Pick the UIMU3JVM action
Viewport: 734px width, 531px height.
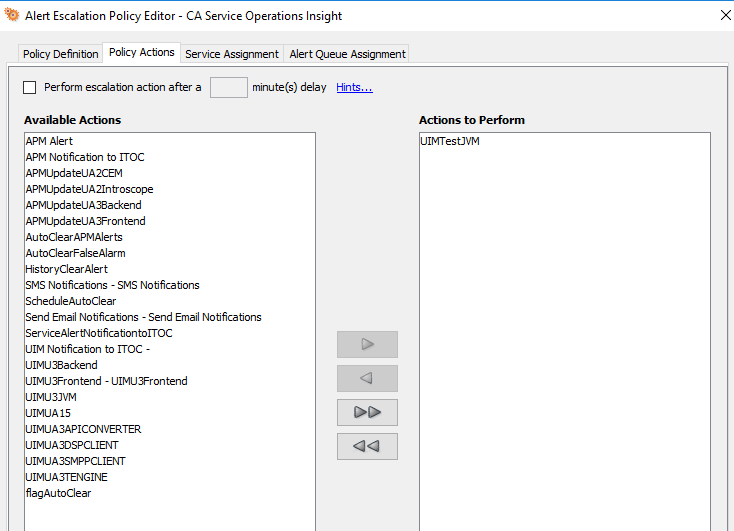[169, 397]
